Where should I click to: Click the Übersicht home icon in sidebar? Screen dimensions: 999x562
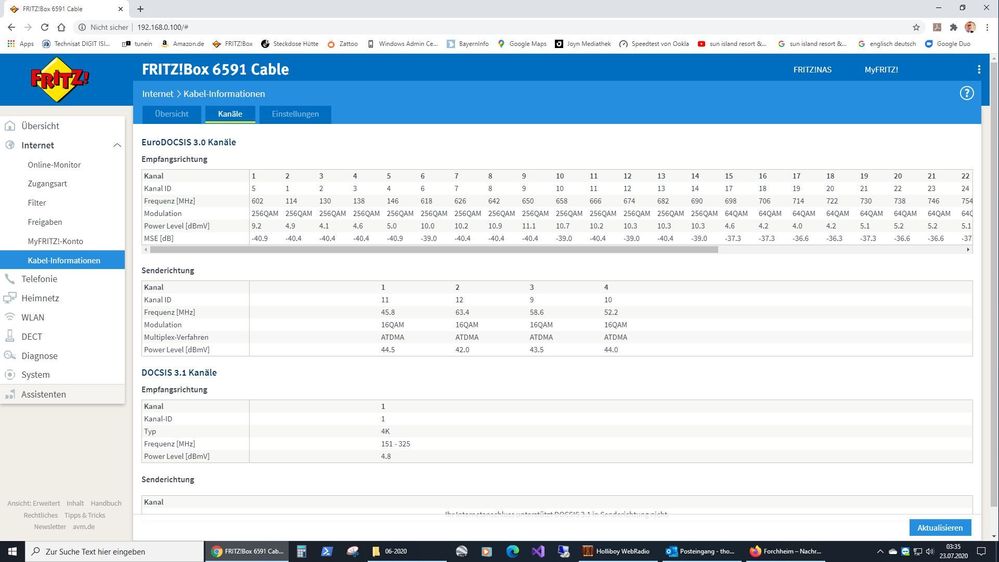coord(10,126)
